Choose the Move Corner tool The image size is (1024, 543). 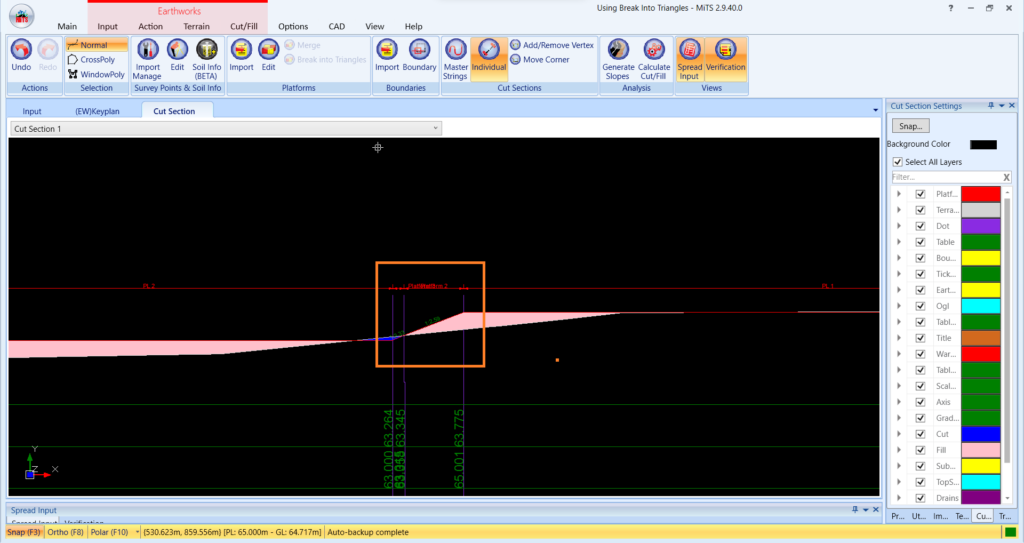click(540, 59)
